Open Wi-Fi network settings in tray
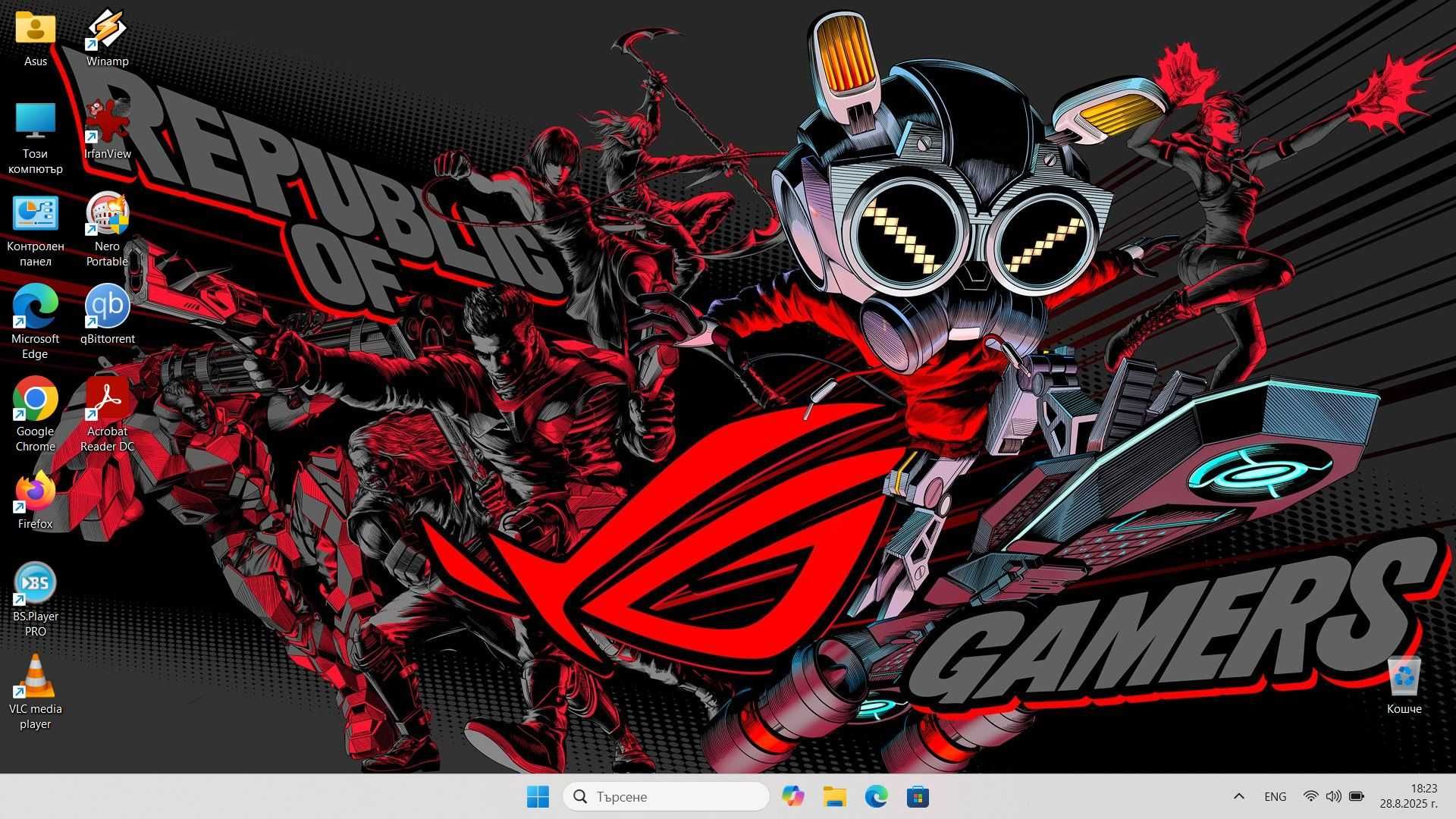Image resolution: width=1456 pixels, height=819 pixels. (1310, 796)
